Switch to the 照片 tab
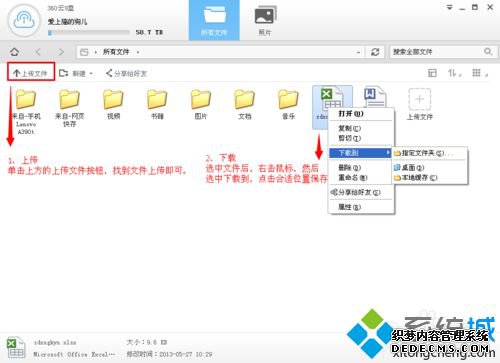 (x=265, y=20)
